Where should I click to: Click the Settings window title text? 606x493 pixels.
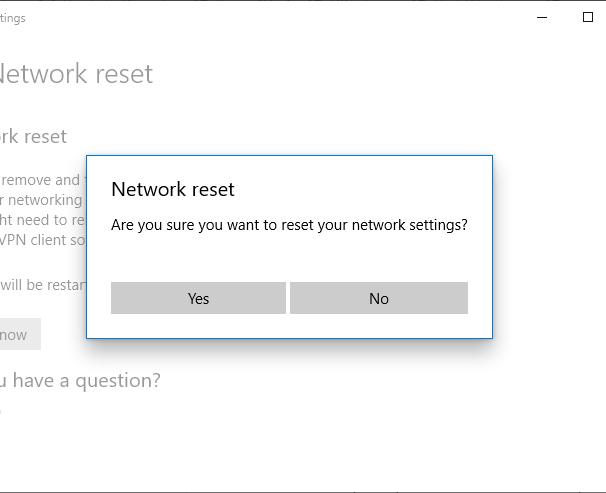coord(13,18)
